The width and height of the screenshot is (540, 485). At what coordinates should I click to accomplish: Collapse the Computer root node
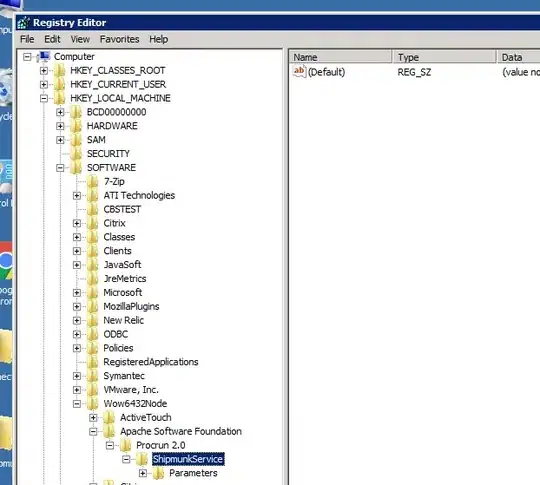(x=27, y=57)
